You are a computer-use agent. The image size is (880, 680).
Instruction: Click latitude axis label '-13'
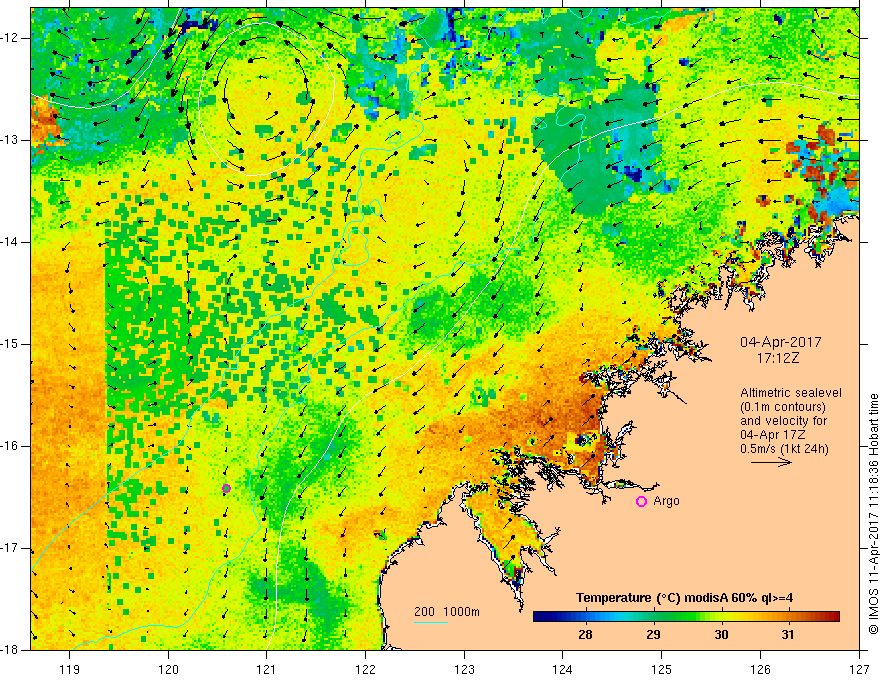coord(10,140)
